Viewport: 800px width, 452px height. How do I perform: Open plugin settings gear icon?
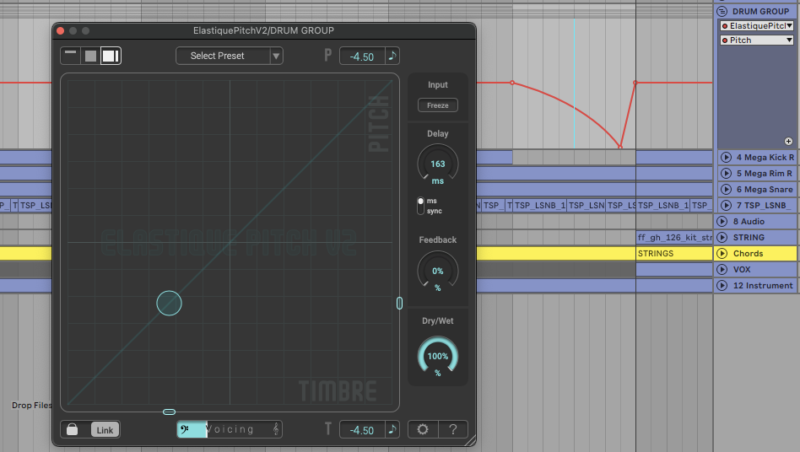click(x=423, y=429)
